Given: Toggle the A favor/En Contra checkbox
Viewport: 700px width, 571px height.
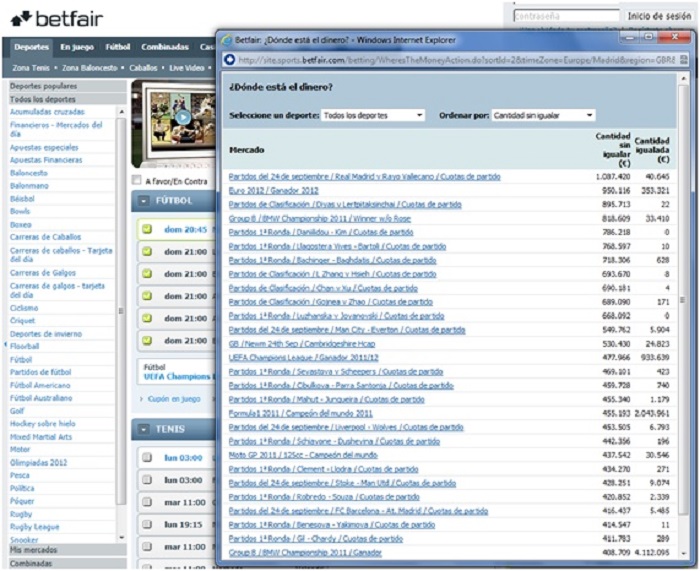Looking at the screenshot, I should coord(137,181).
